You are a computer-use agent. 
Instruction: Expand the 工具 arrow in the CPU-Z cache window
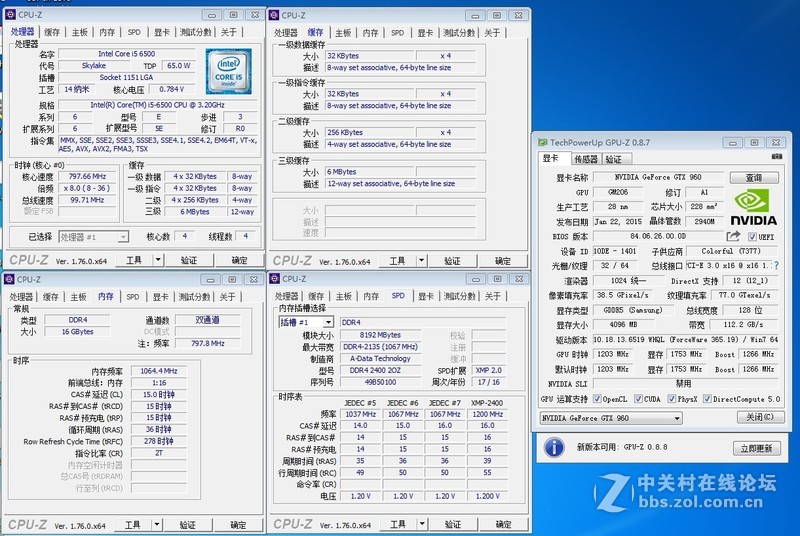tap(421, 261)
